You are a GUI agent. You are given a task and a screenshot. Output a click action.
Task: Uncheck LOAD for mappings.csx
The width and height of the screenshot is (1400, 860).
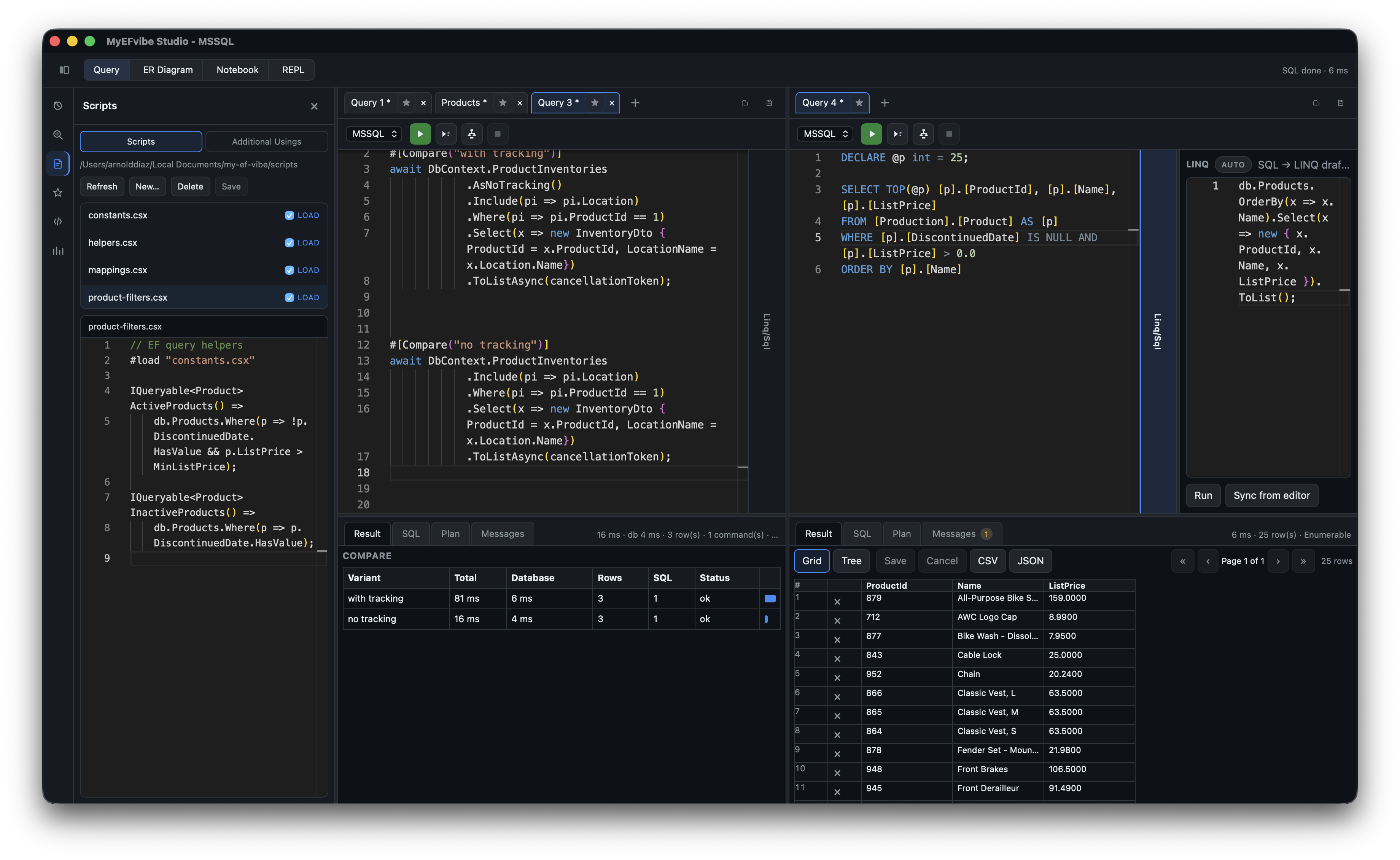(289, 270)
